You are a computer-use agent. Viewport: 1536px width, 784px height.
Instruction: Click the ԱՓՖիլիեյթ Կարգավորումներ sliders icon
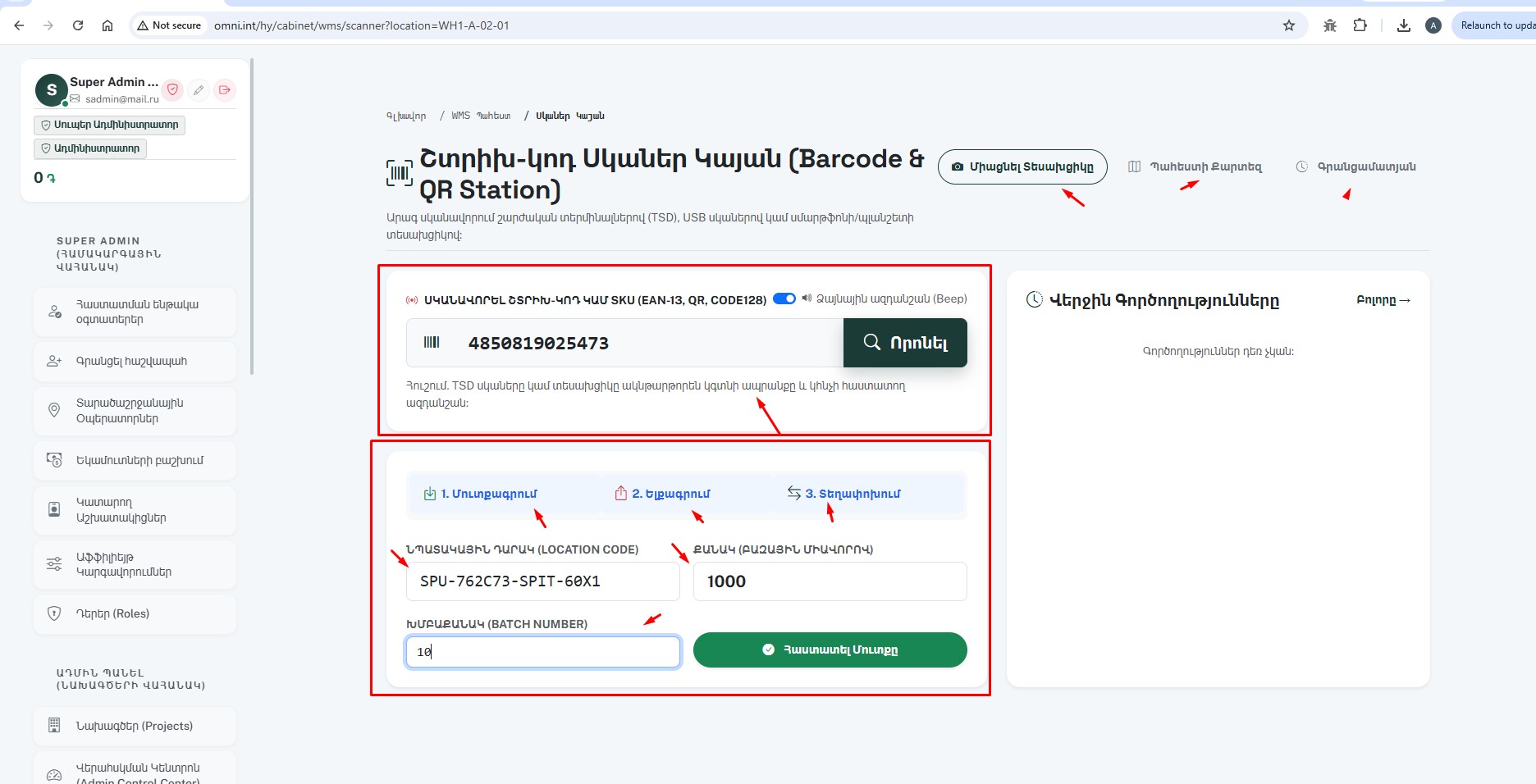[54, 563]
